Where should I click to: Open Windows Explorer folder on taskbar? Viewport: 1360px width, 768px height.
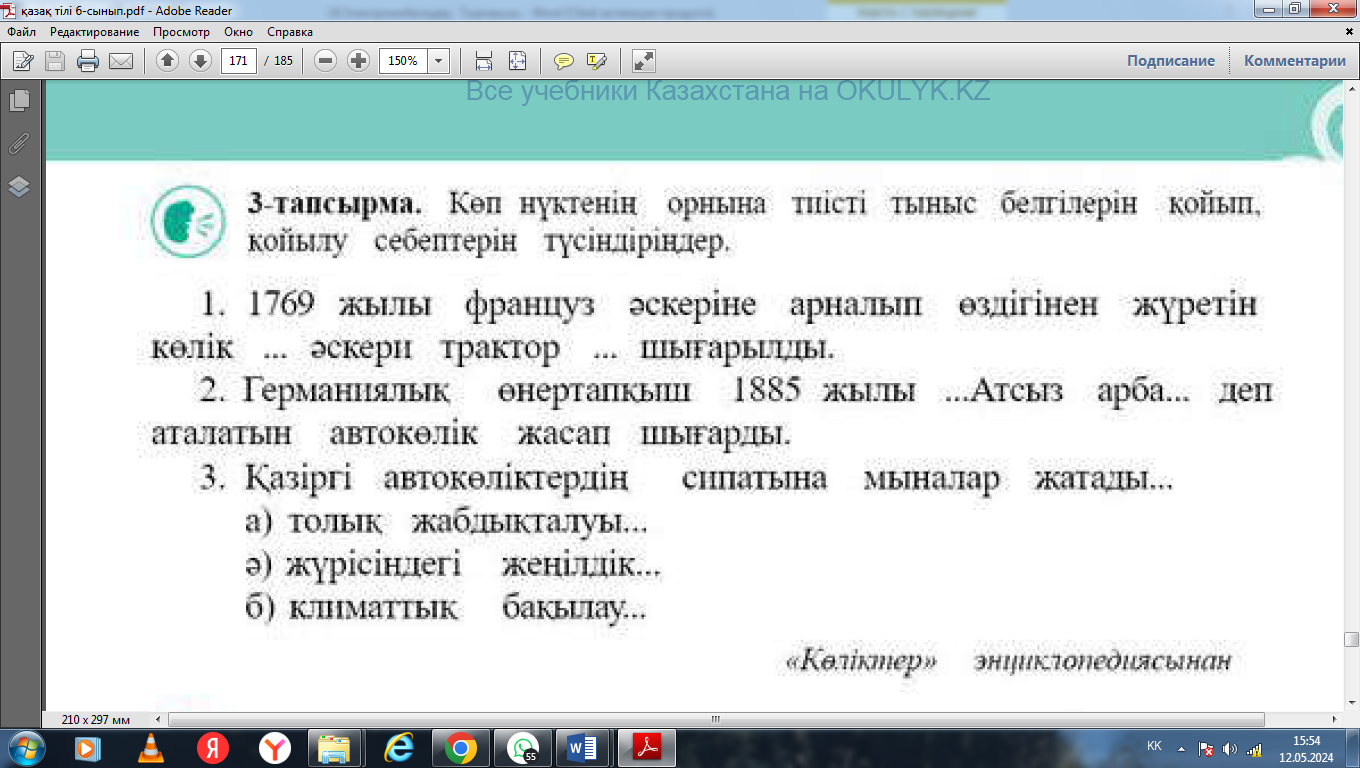[x=334, y=748]
